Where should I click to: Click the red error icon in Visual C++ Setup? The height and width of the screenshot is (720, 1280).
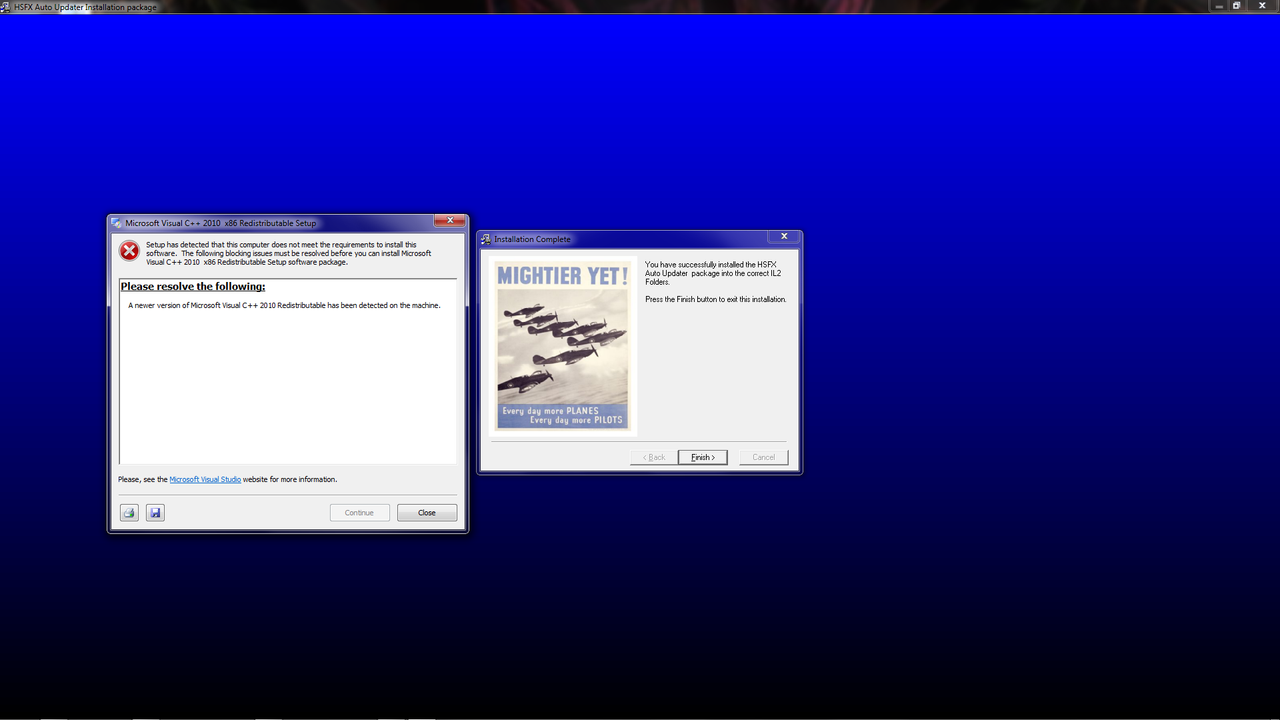click(x=129, y=250)
